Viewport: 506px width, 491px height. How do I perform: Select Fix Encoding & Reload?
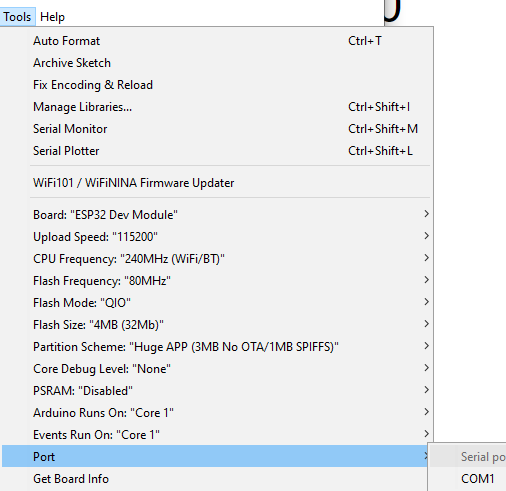(x=216, y=85)
